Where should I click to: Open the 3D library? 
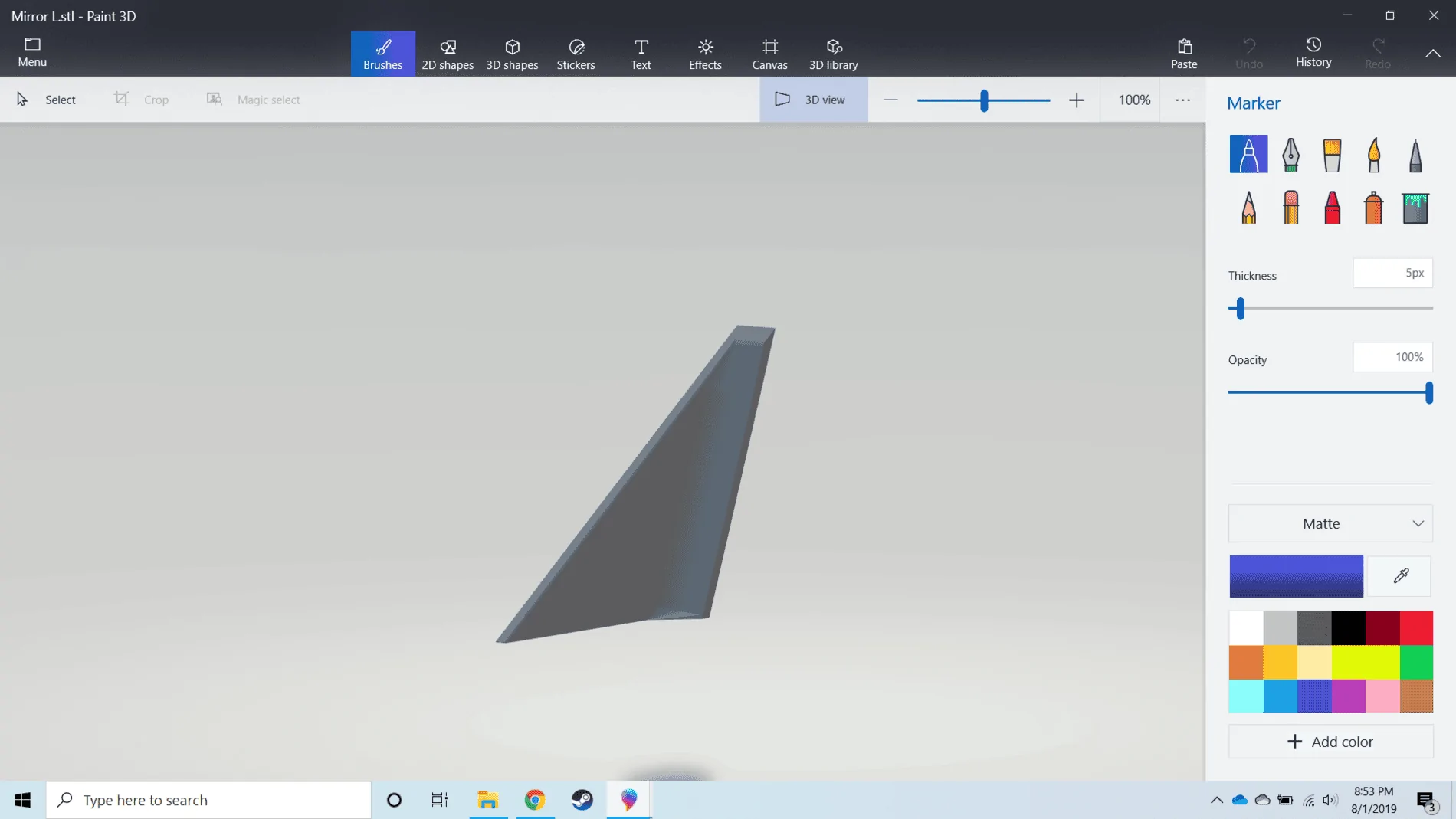tap(833, 54)
